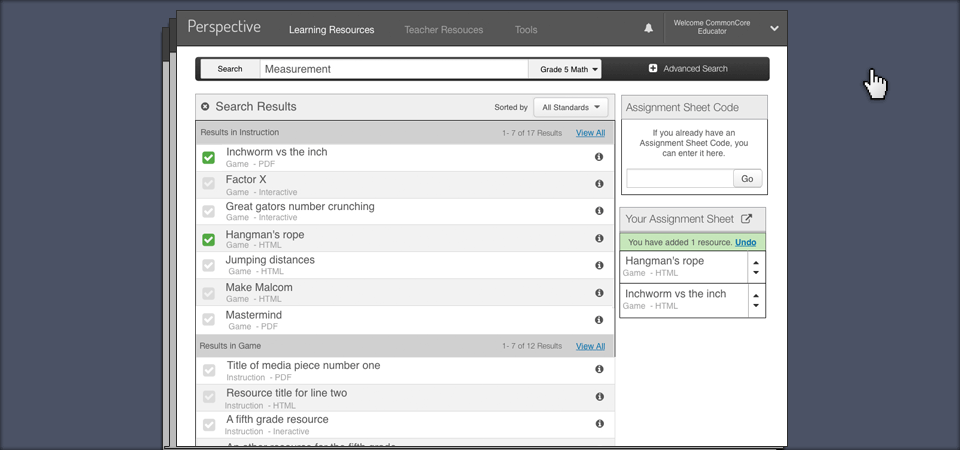Click View All in Results in Instruction
960x450 pixels.
[x=590, y=133]
